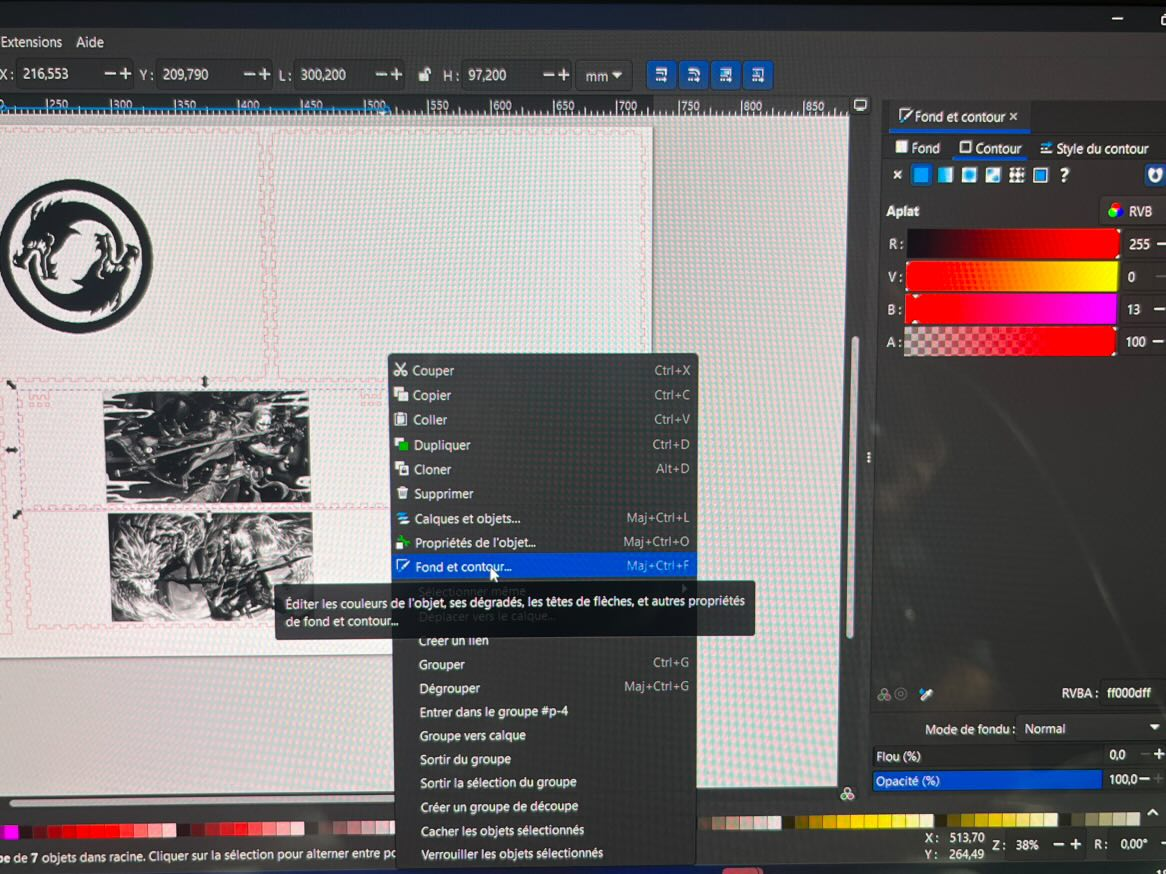The width and height of the screenshot is (1166, 874).
Task: Open the panel handle three-dot menu
Action: [869, 457]
